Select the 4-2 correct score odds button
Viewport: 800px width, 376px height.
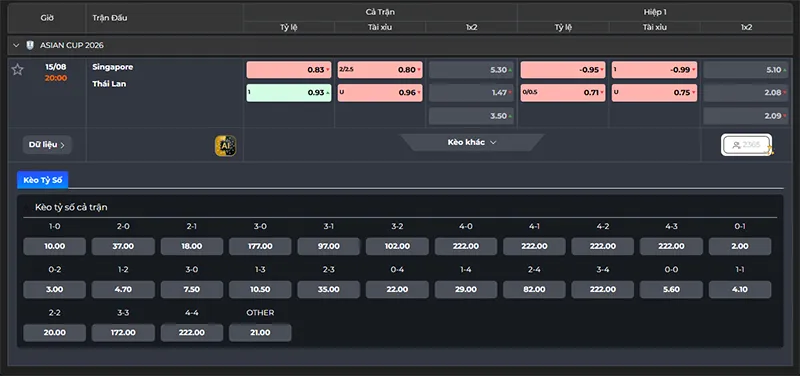pos(603,246)
